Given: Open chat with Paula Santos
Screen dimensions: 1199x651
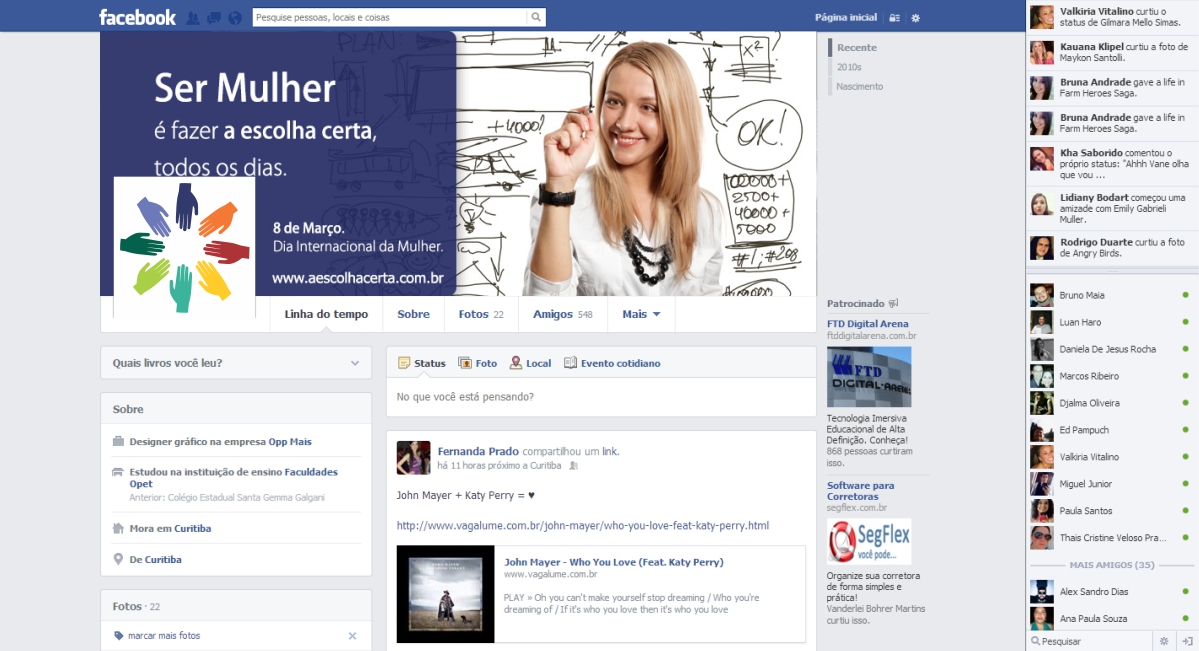Looking at the screenshot, I should (x=1112, y=510).
